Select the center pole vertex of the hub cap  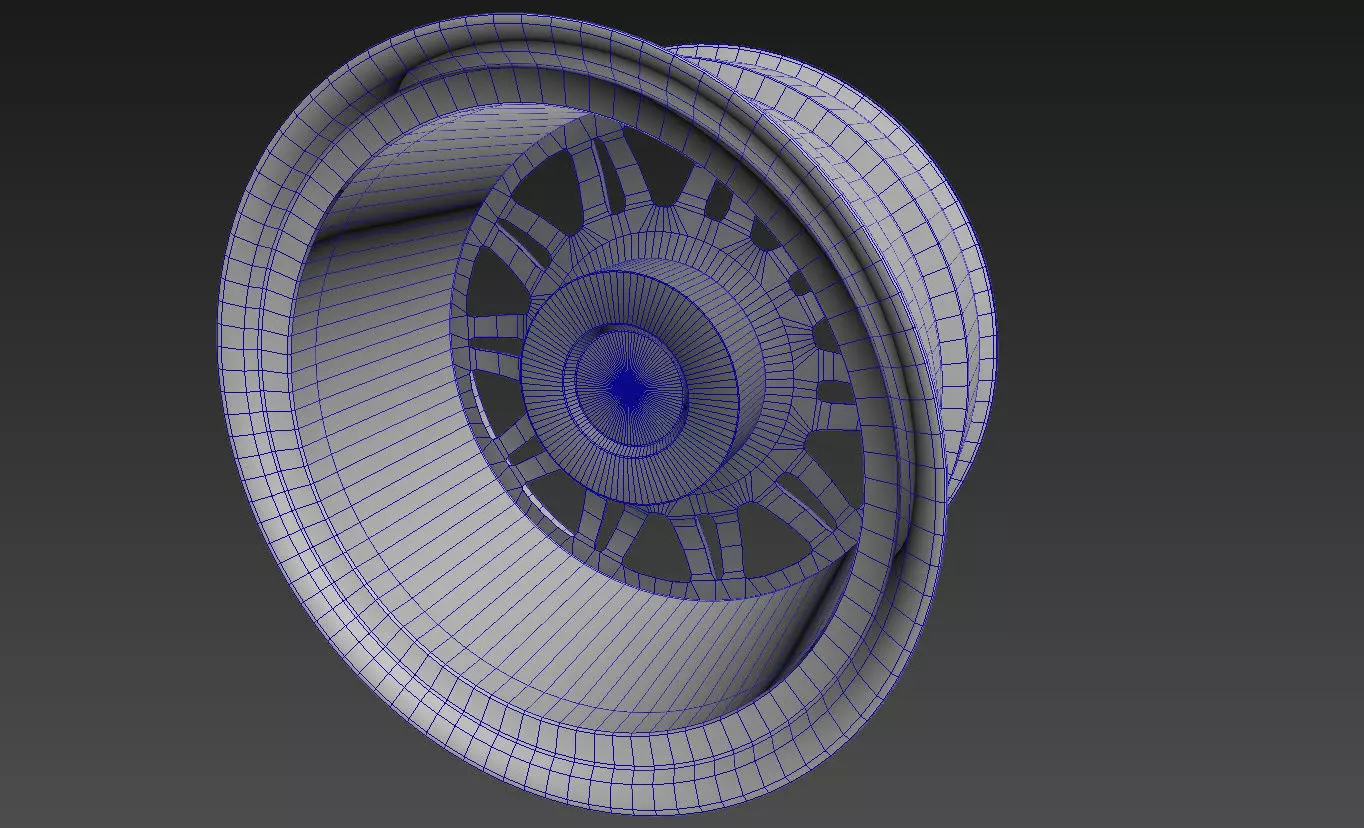tap(628, 389)
